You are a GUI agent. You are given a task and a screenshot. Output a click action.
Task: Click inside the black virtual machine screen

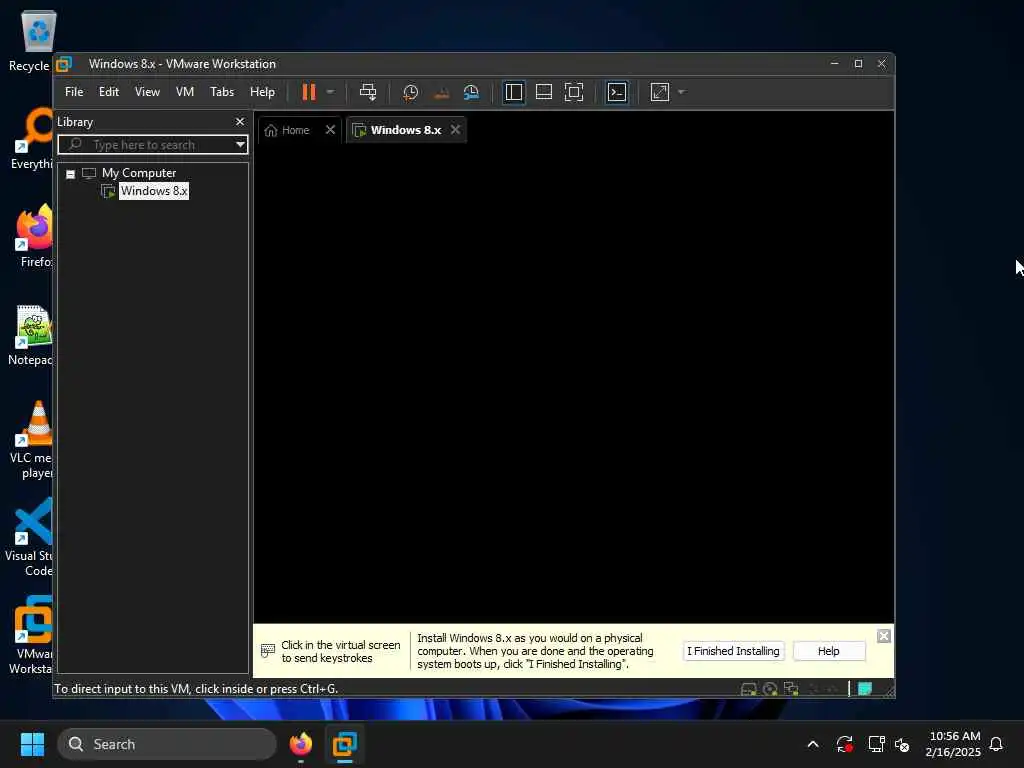tap(573, 382)
